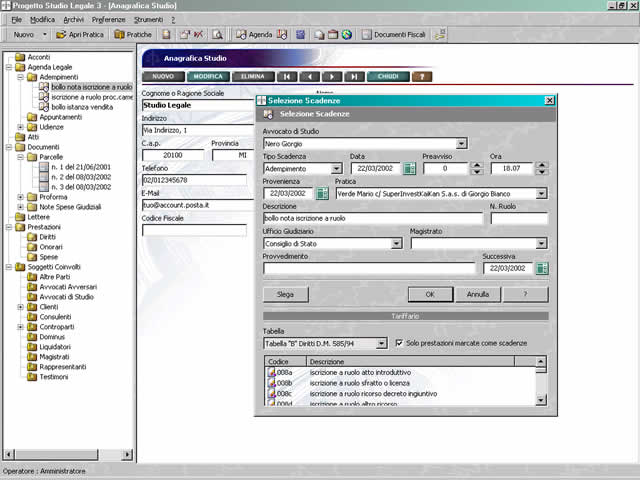The height and width of the screenshot is (480, 640).
Task: Click the globe toolbar icon
Action: click(x=347, y=35)
